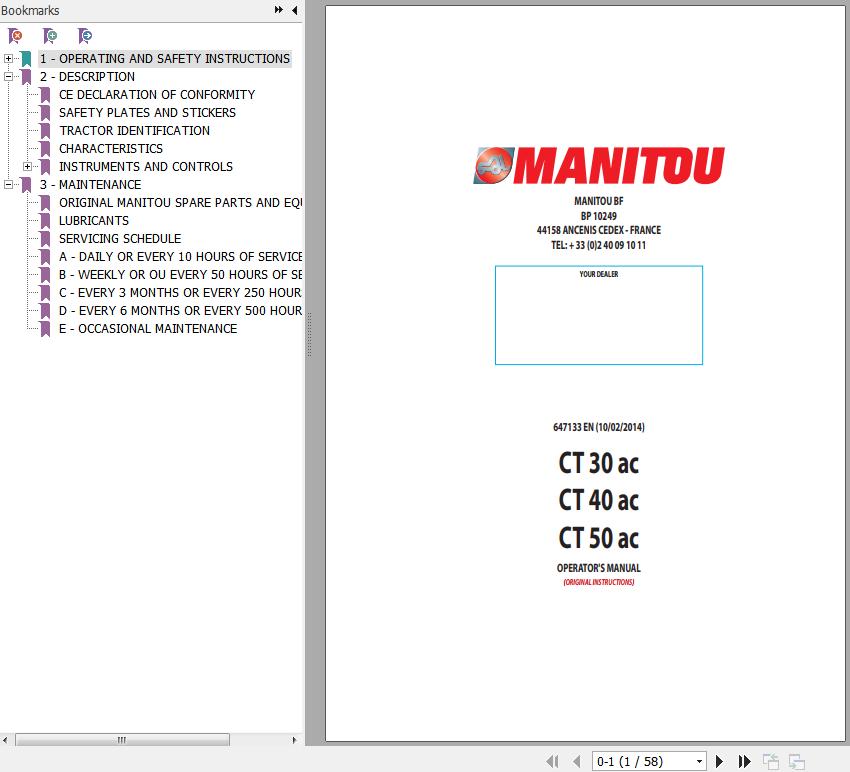This screenshot has width=850, height=772.
Task: Click the bookmark icon beside SERVICING SCHEDULE
Action: pos(46,239)
